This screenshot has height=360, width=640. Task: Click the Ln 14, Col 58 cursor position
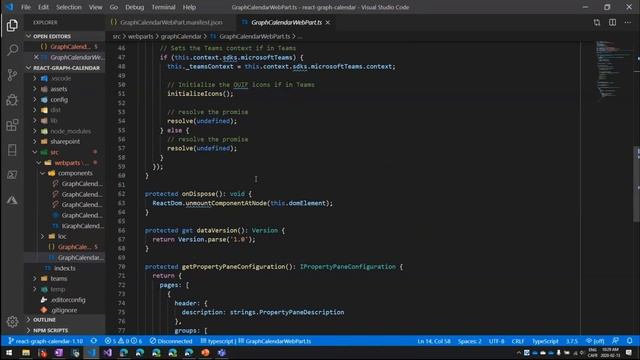point(434,341)
